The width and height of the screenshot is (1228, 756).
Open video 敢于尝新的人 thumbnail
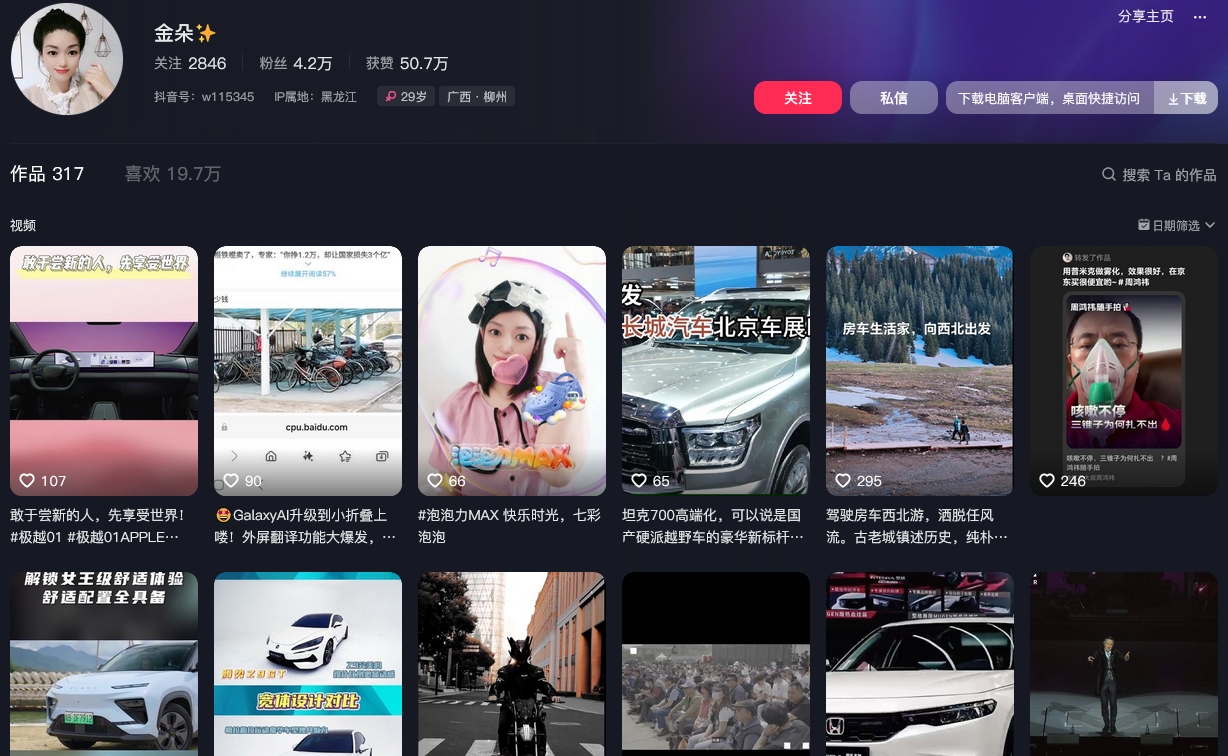(104, 371)
